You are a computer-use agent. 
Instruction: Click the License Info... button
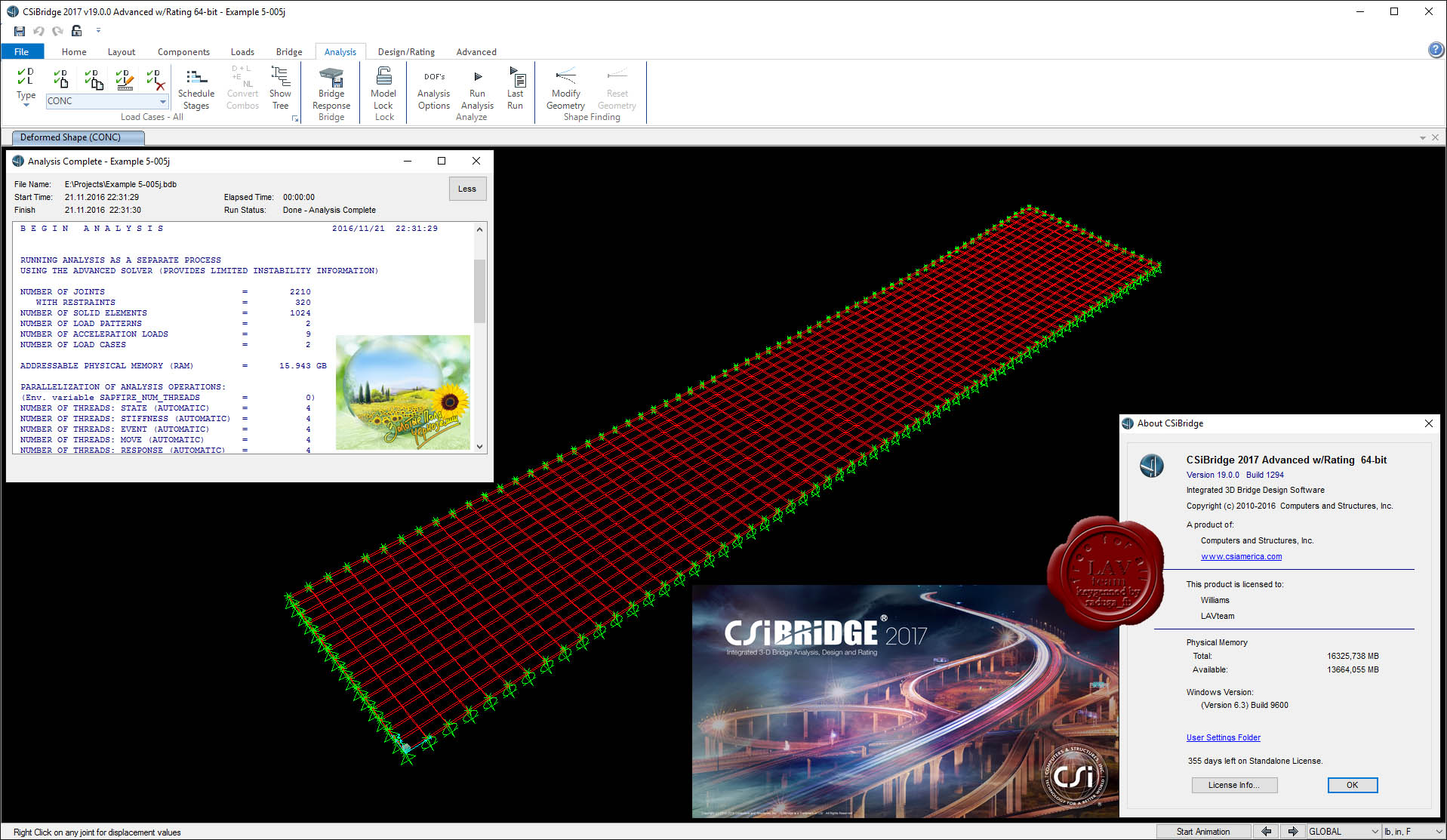coord(1234,786)
